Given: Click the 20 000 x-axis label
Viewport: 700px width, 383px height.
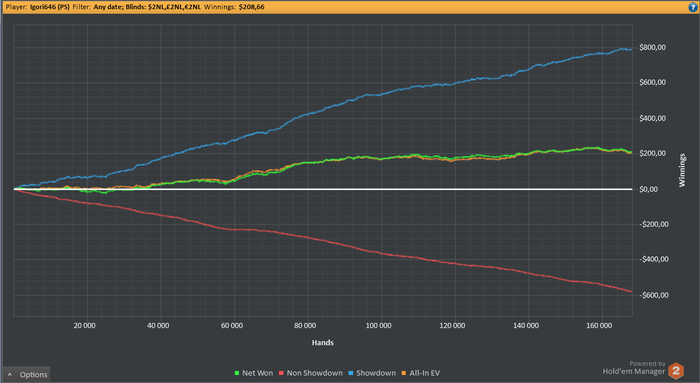Looking at the screenshot, I should click(x=84, y=325).
